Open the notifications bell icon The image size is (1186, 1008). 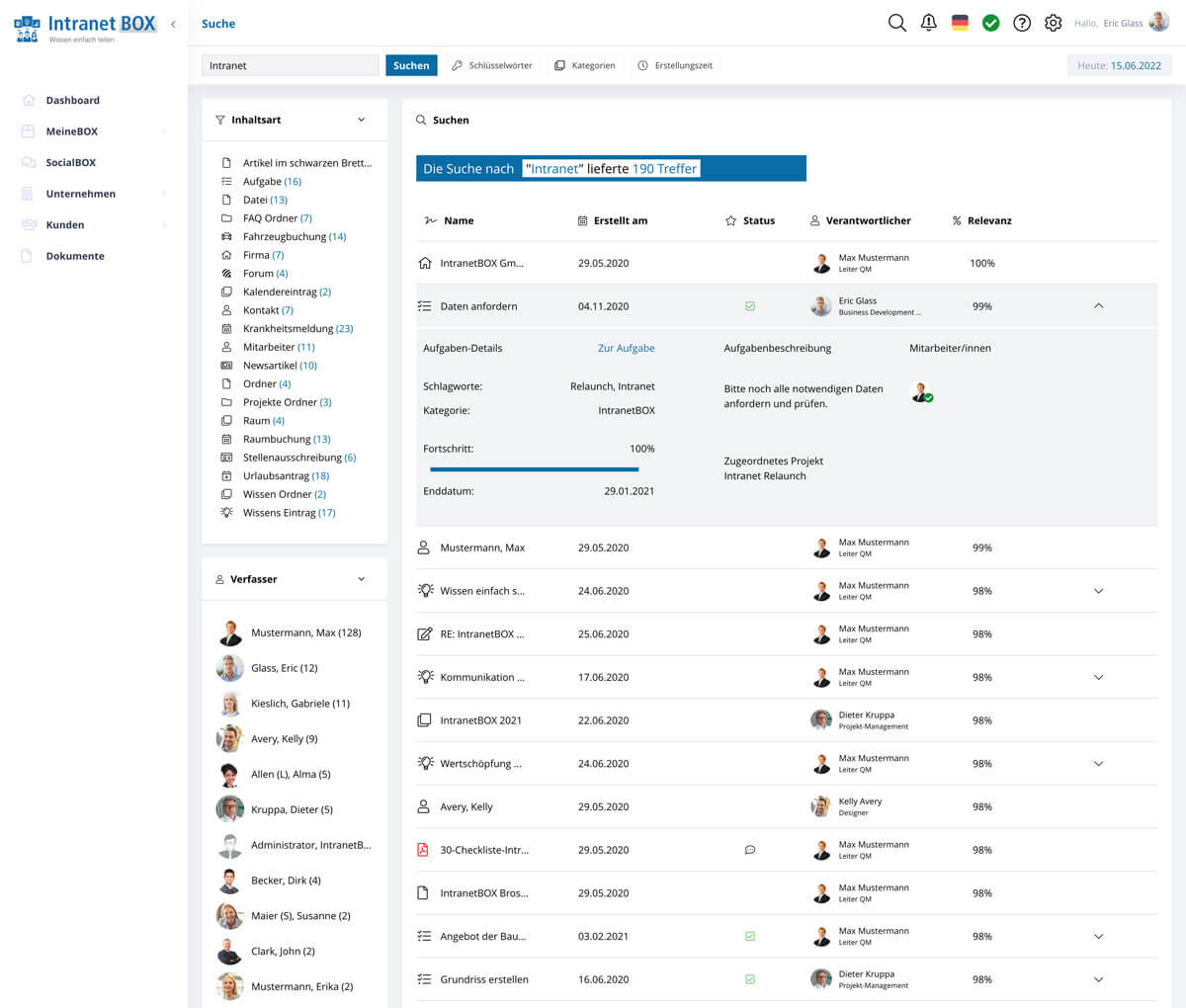point(928,23)
